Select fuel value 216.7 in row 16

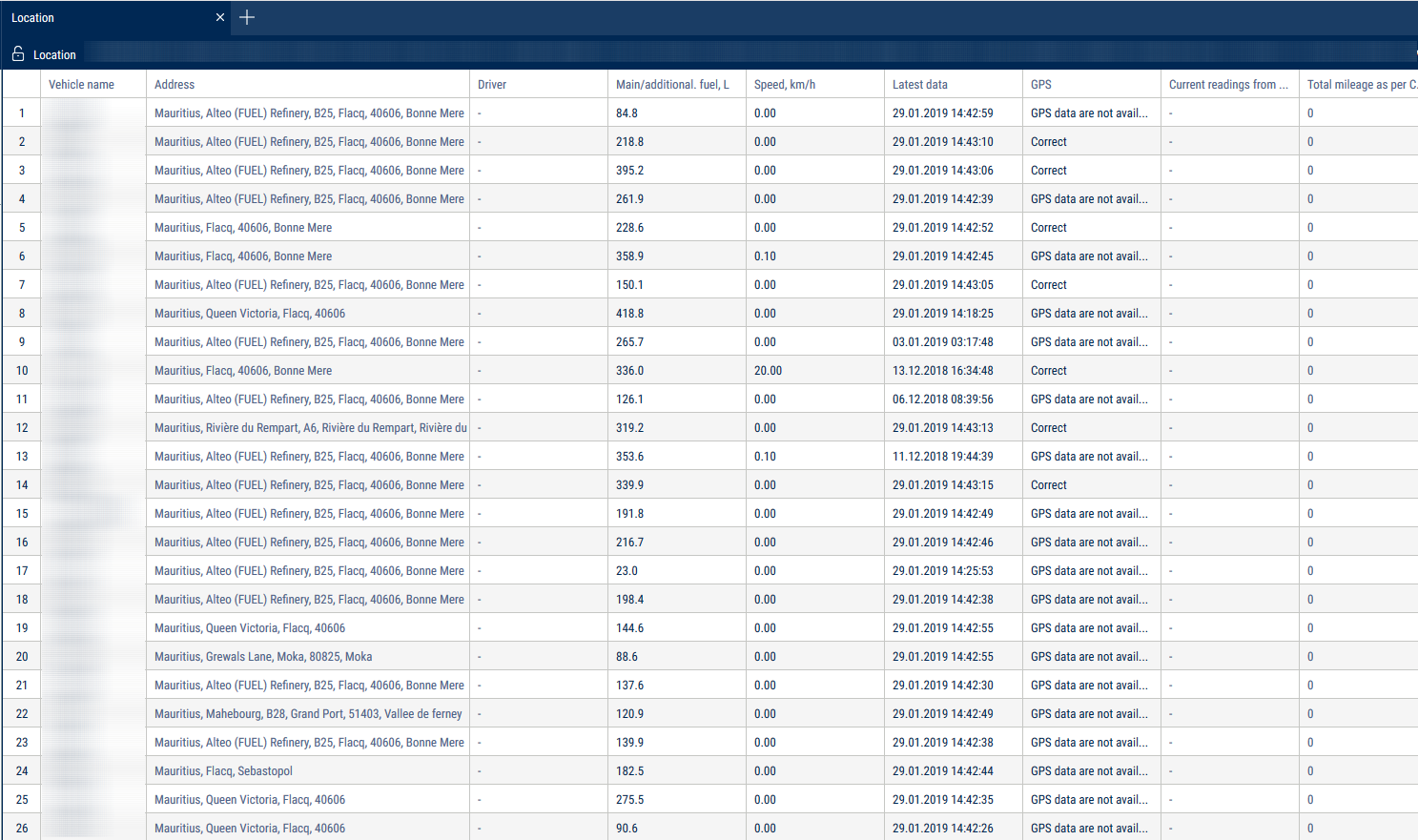629,543
